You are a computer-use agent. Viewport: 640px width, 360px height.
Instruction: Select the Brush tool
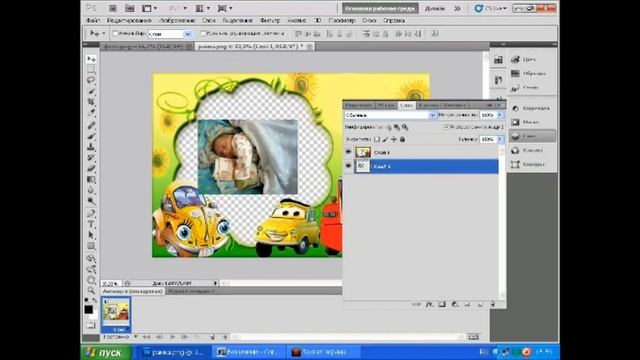pyautogui.click(x=91, y=136)
